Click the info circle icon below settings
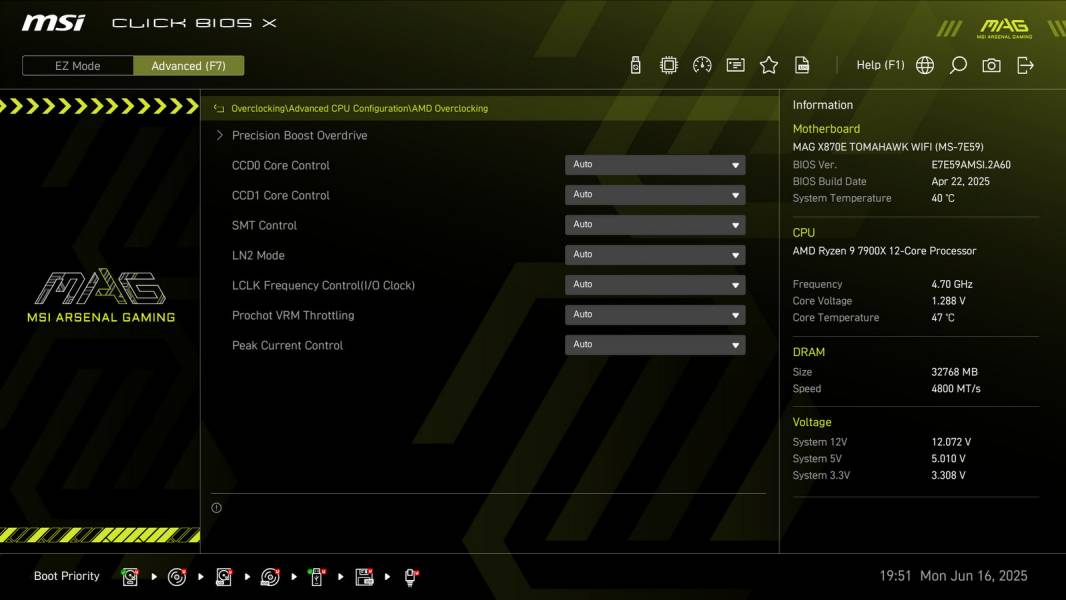 click(x=216, y=508)
